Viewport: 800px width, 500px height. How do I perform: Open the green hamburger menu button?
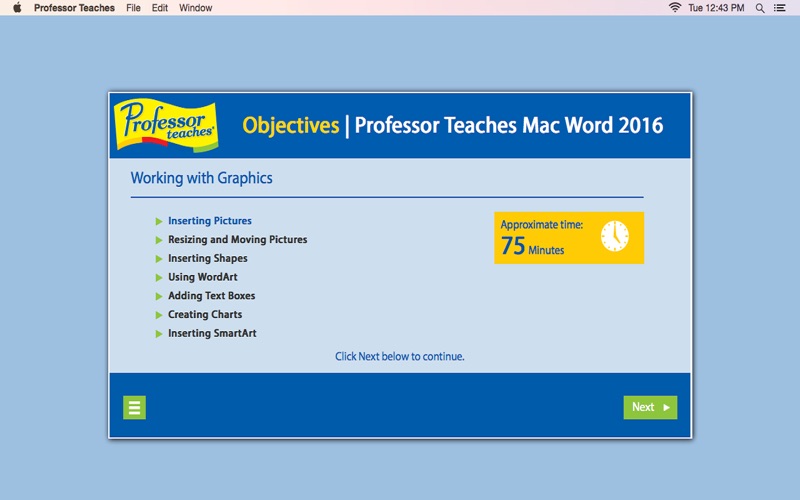click(134, 407)
